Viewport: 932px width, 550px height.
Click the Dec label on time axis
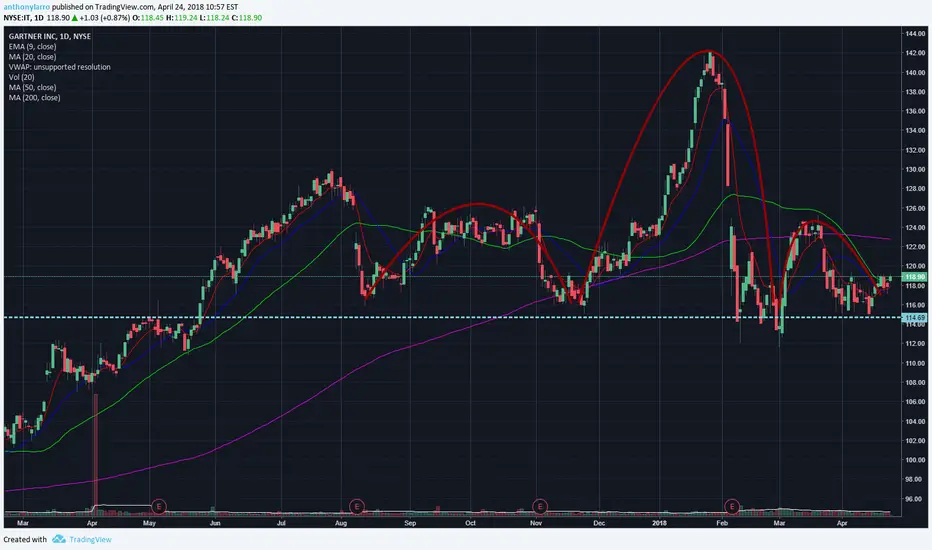599,523
